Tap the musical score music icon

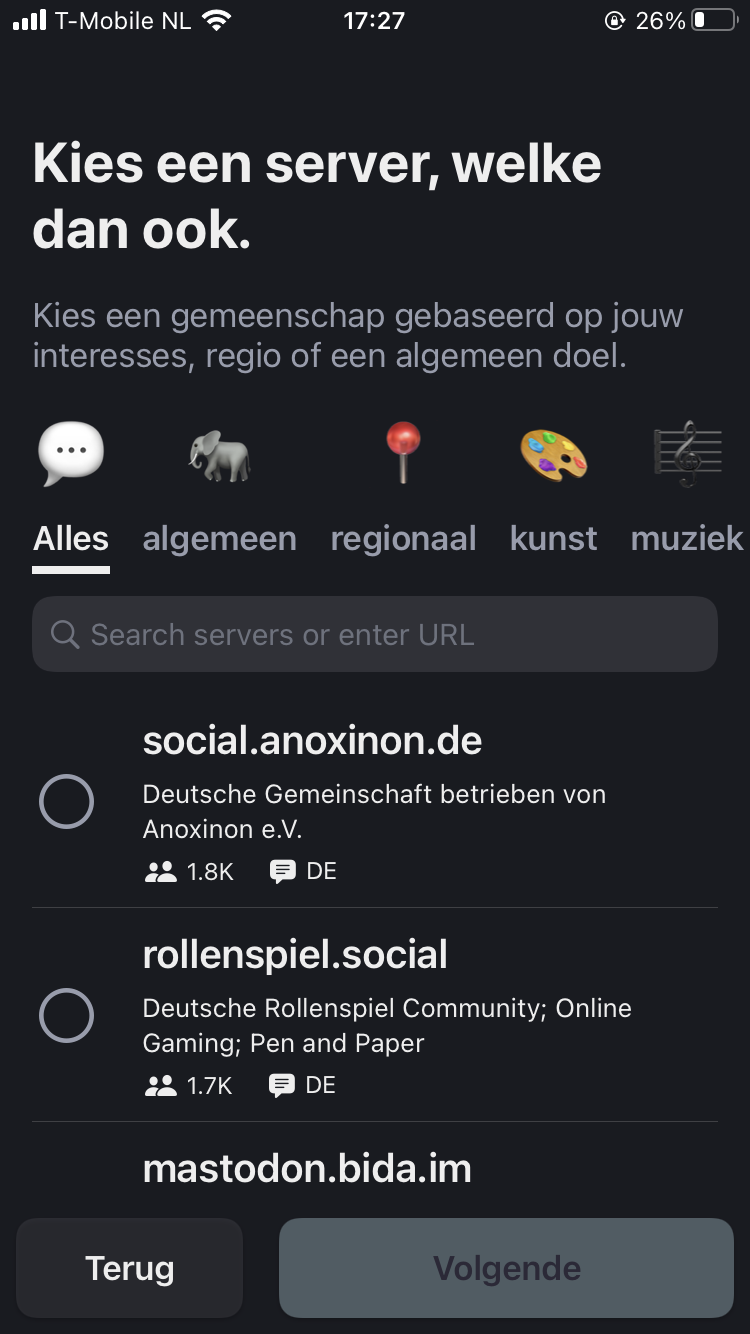[x=688, y=455]
